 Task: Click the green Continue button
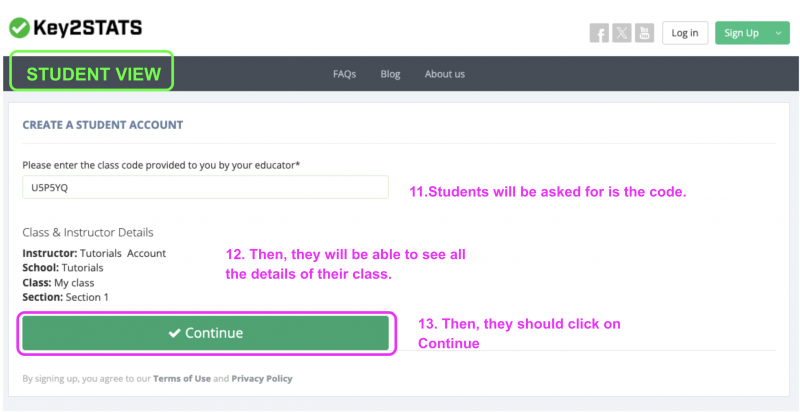click(205, 333)
